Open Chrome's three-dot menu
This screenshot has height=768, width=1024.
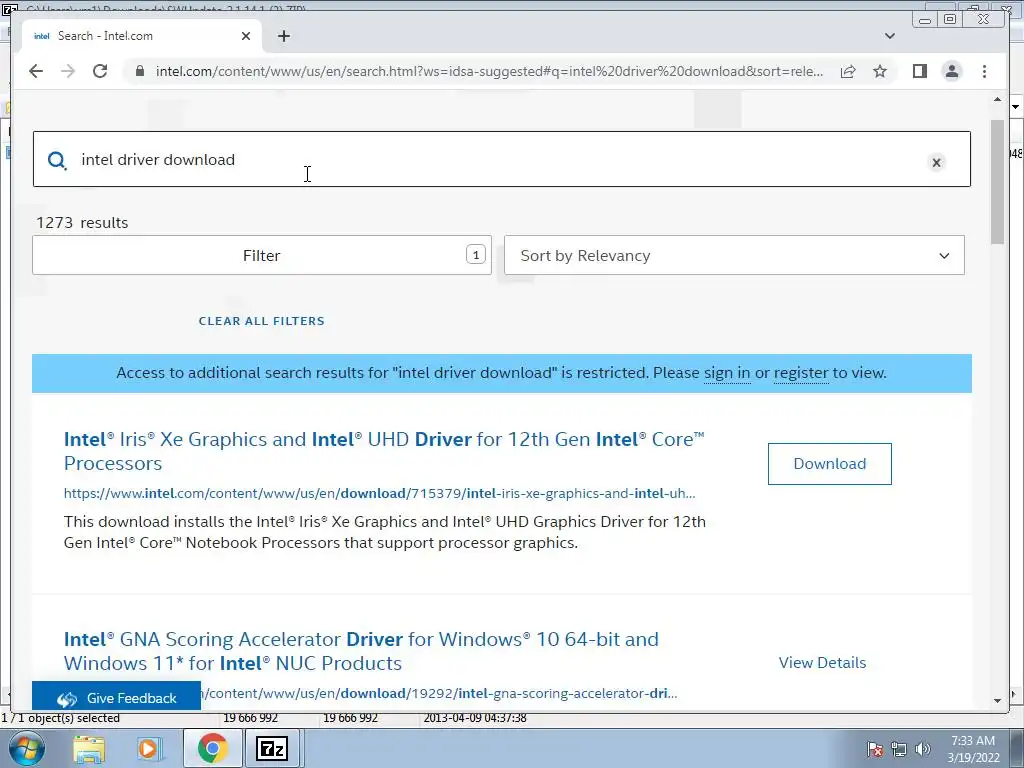pyautogui.click(x=984, y=71)
